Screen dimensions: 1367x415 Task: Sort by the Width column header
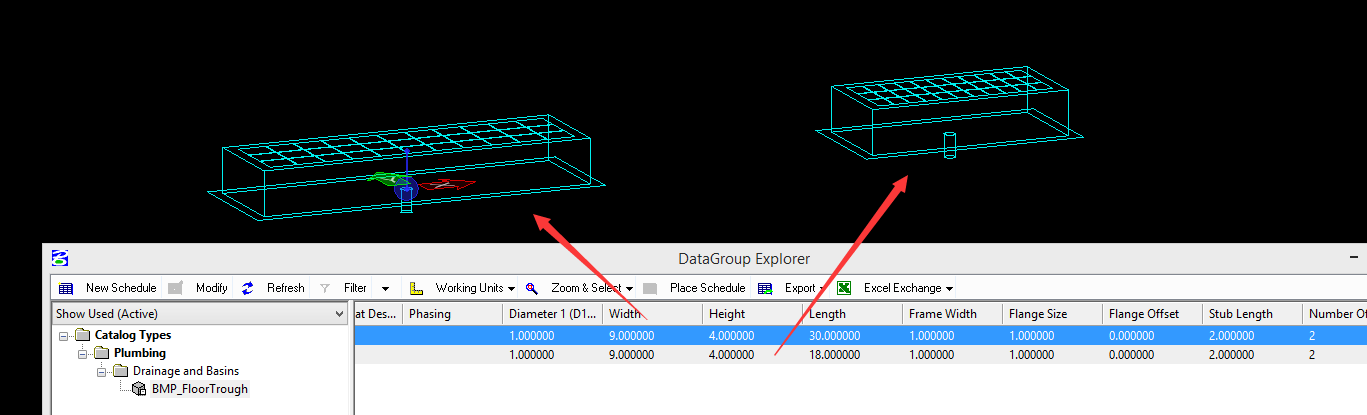click(x=652, y=314)
